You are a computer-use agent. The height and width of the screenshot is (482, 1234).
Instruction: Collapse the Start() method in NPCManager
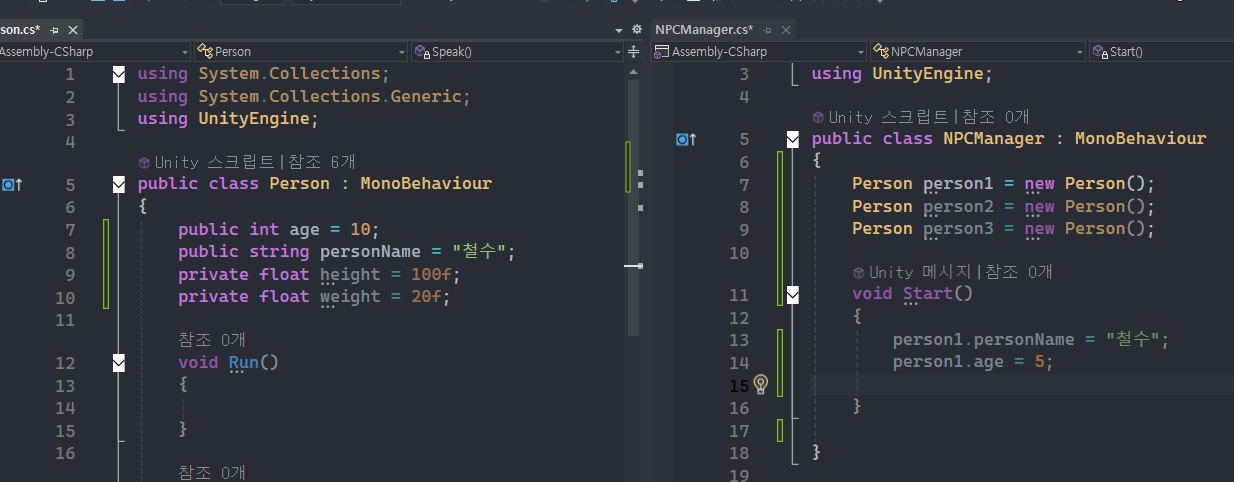tap(793, 294)
